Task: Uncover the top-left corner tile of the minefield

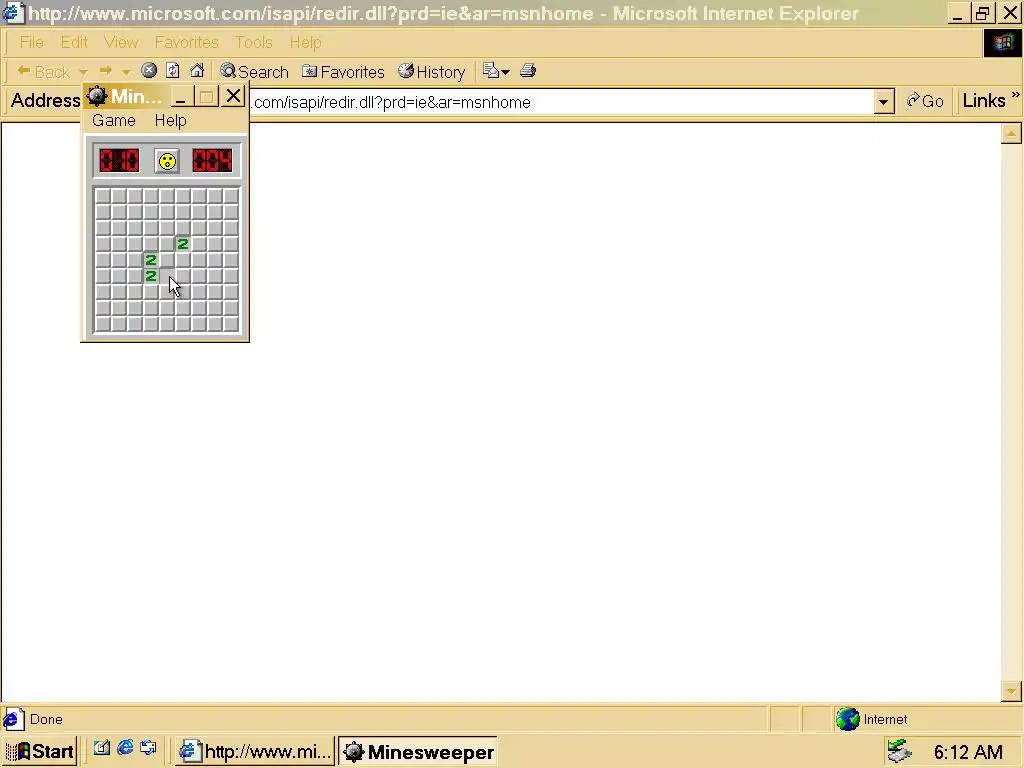Action: (103, 197)
